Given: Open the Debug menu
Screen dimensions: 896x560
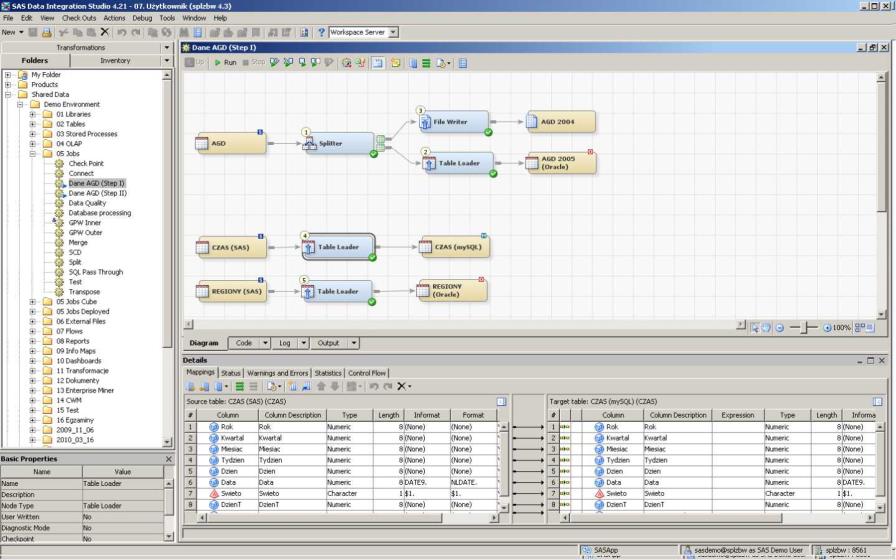Looking at the screenshot, I should coord(142,18).
